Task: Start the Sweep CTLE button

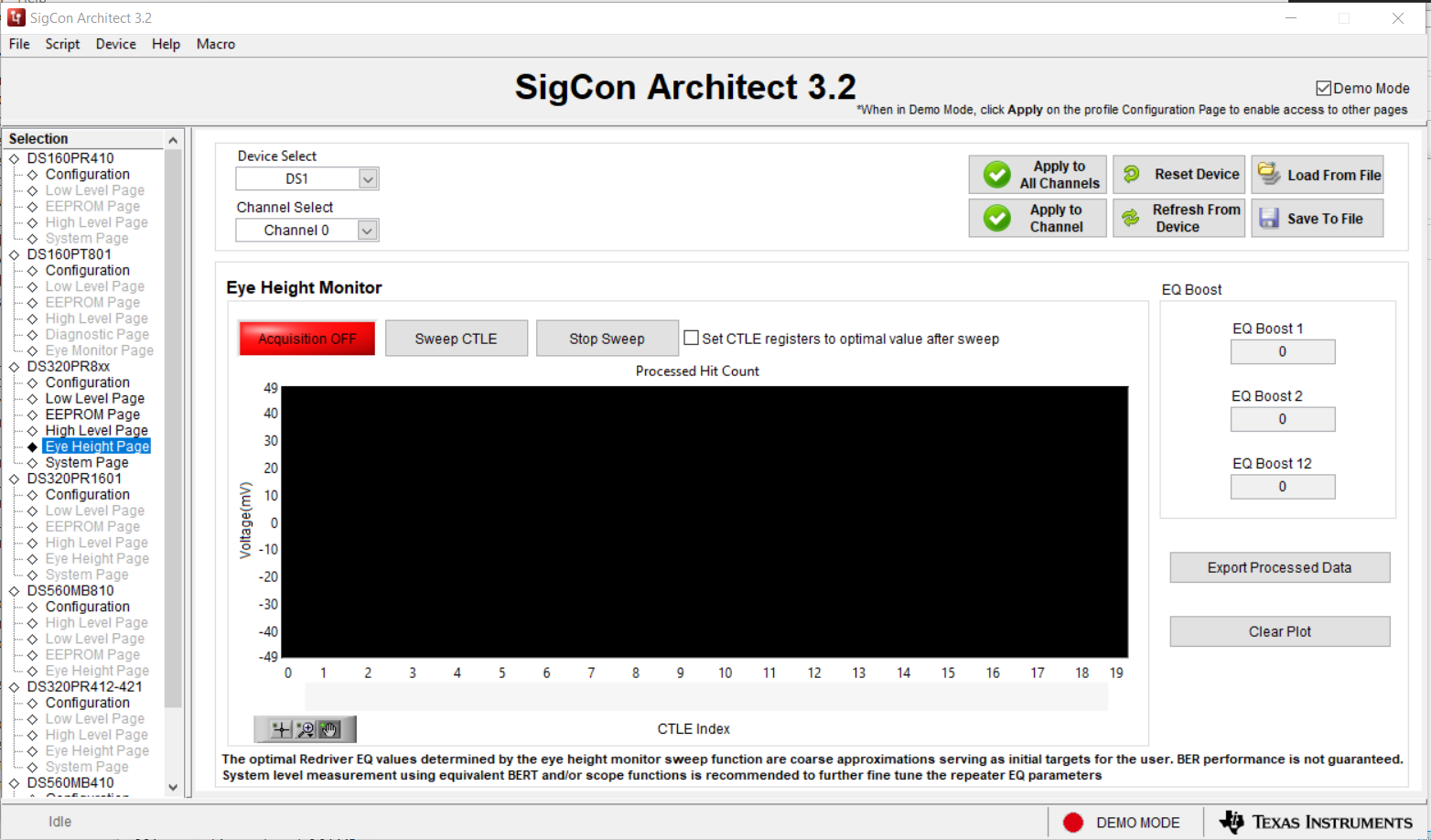Action: coord(457,339)
